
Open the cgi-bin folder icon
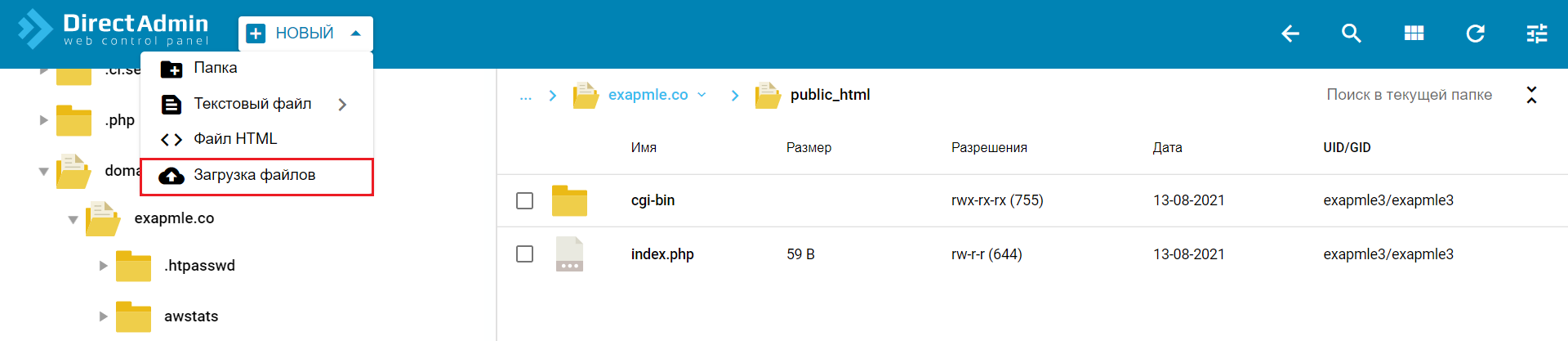coord(569,200)
